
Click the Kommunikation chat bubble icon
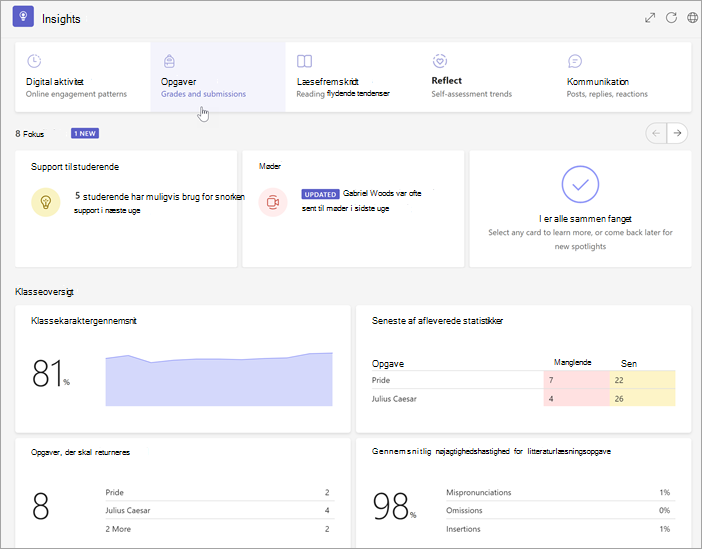[x=575, y=61]
